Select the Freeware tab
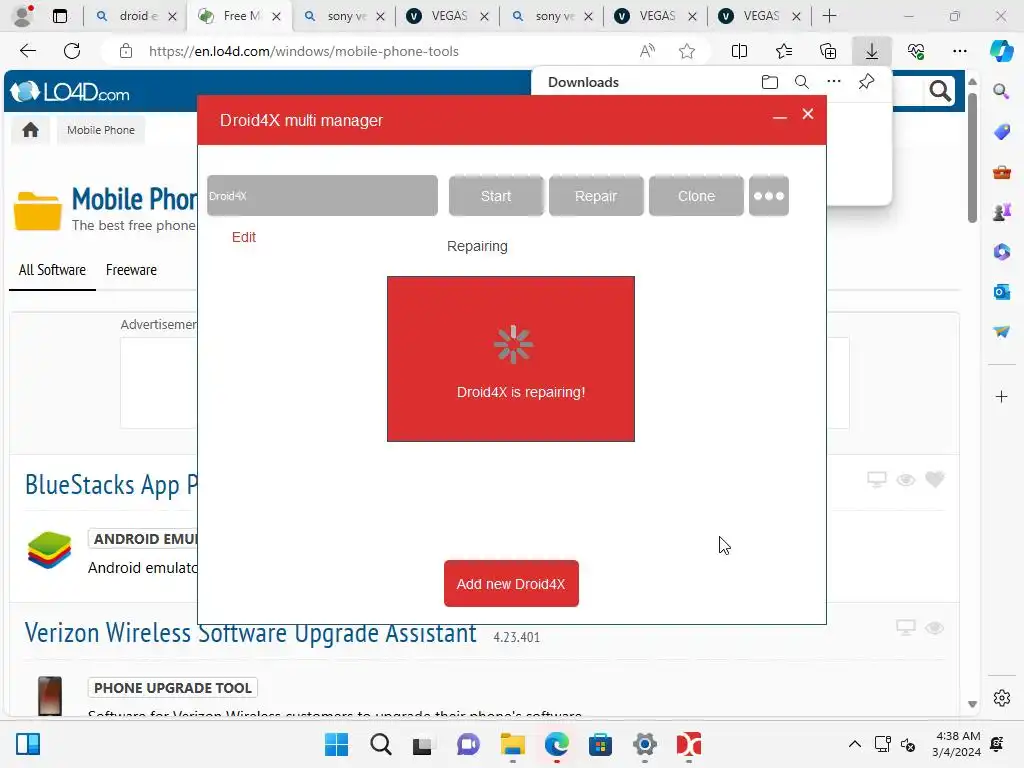The width and height of the screenshot is (1024, 768). (x=131, y=270)
